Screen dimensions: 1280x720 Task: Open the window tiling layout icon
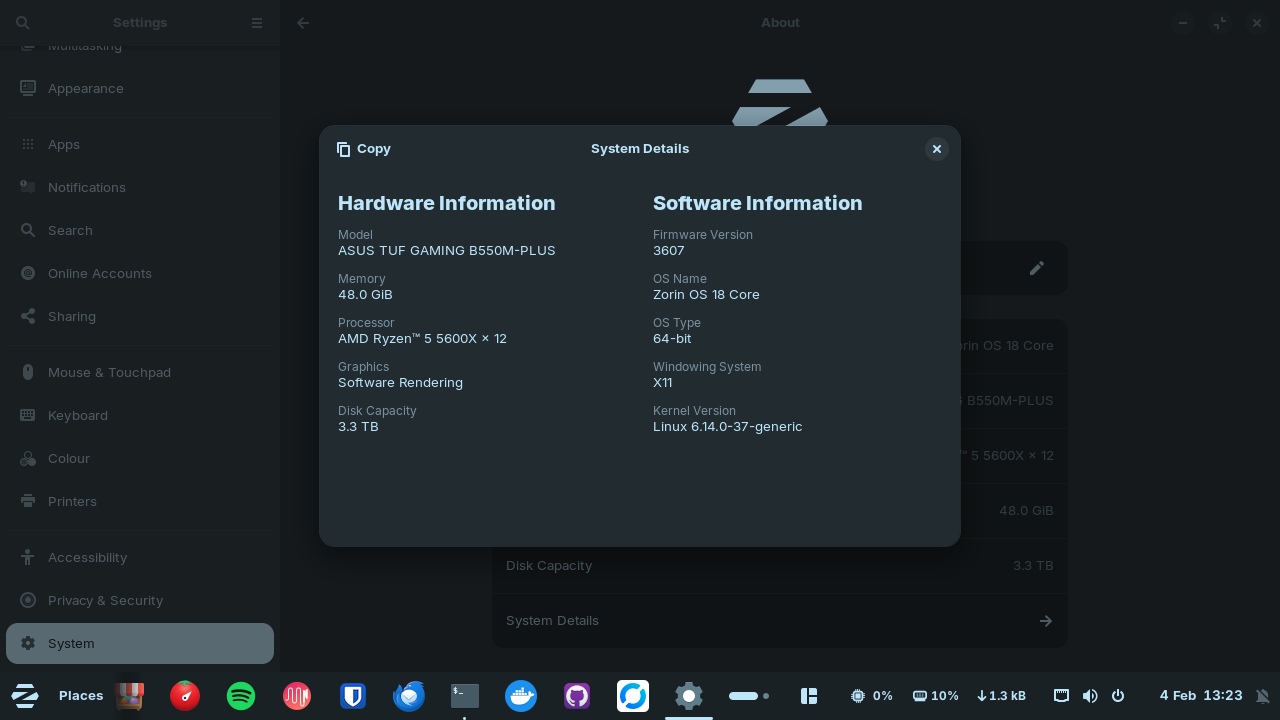point(809,696)
